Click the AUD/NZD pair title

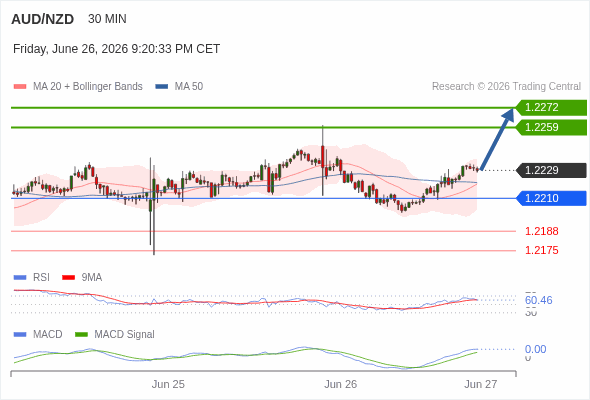click(43, 19)
